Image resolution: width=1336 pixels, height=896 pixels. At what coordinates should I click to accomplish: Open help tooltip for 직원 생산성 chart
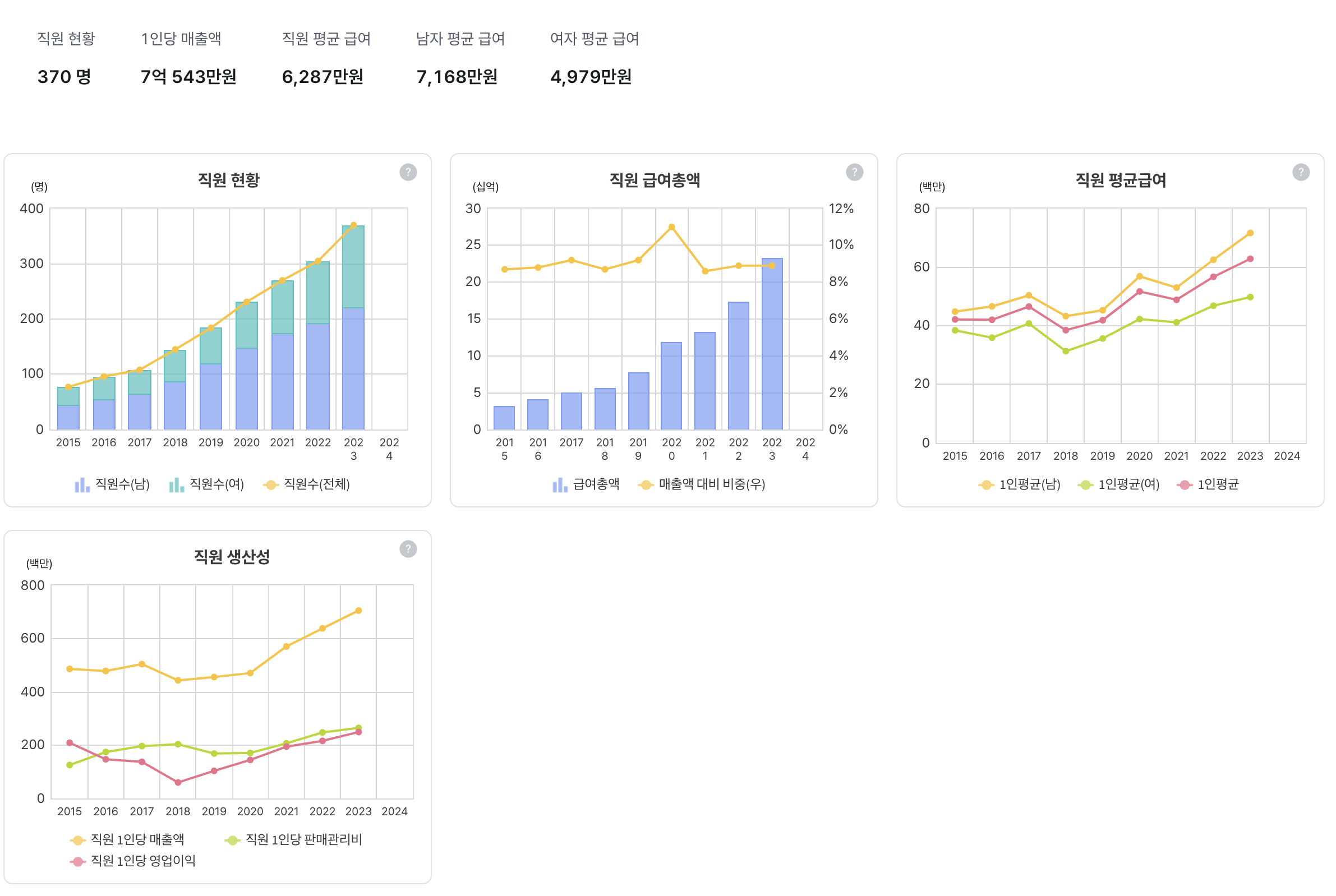coord(408,549)
